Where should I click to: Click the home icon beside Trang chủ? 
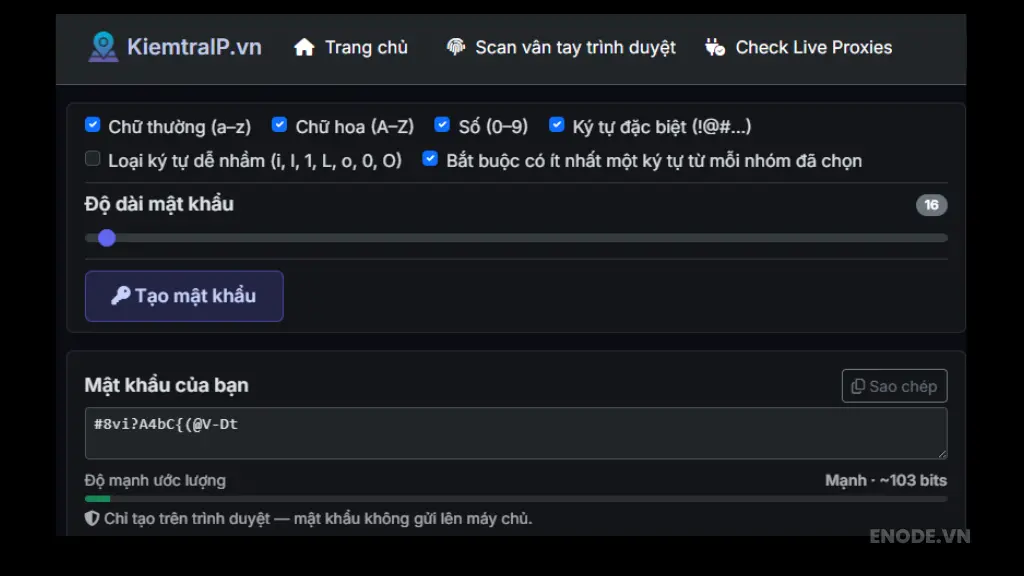click(304, 47)
